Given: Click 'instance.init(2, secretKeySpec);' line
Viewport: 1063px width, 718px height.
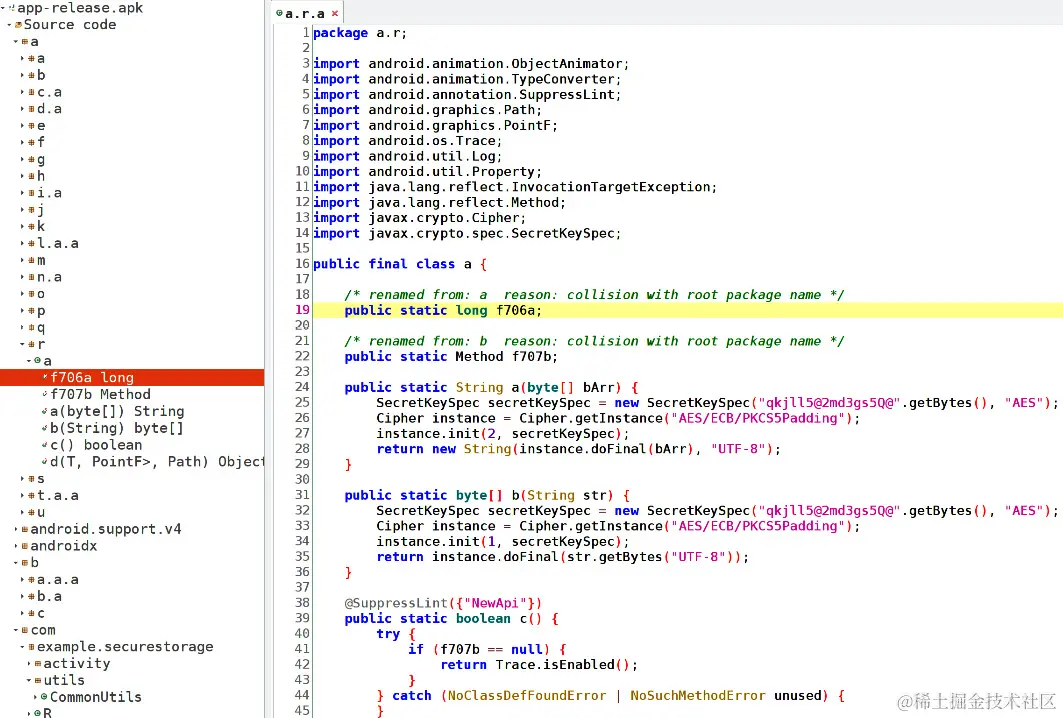Looking at the screenshot, I should click(502, 434).
